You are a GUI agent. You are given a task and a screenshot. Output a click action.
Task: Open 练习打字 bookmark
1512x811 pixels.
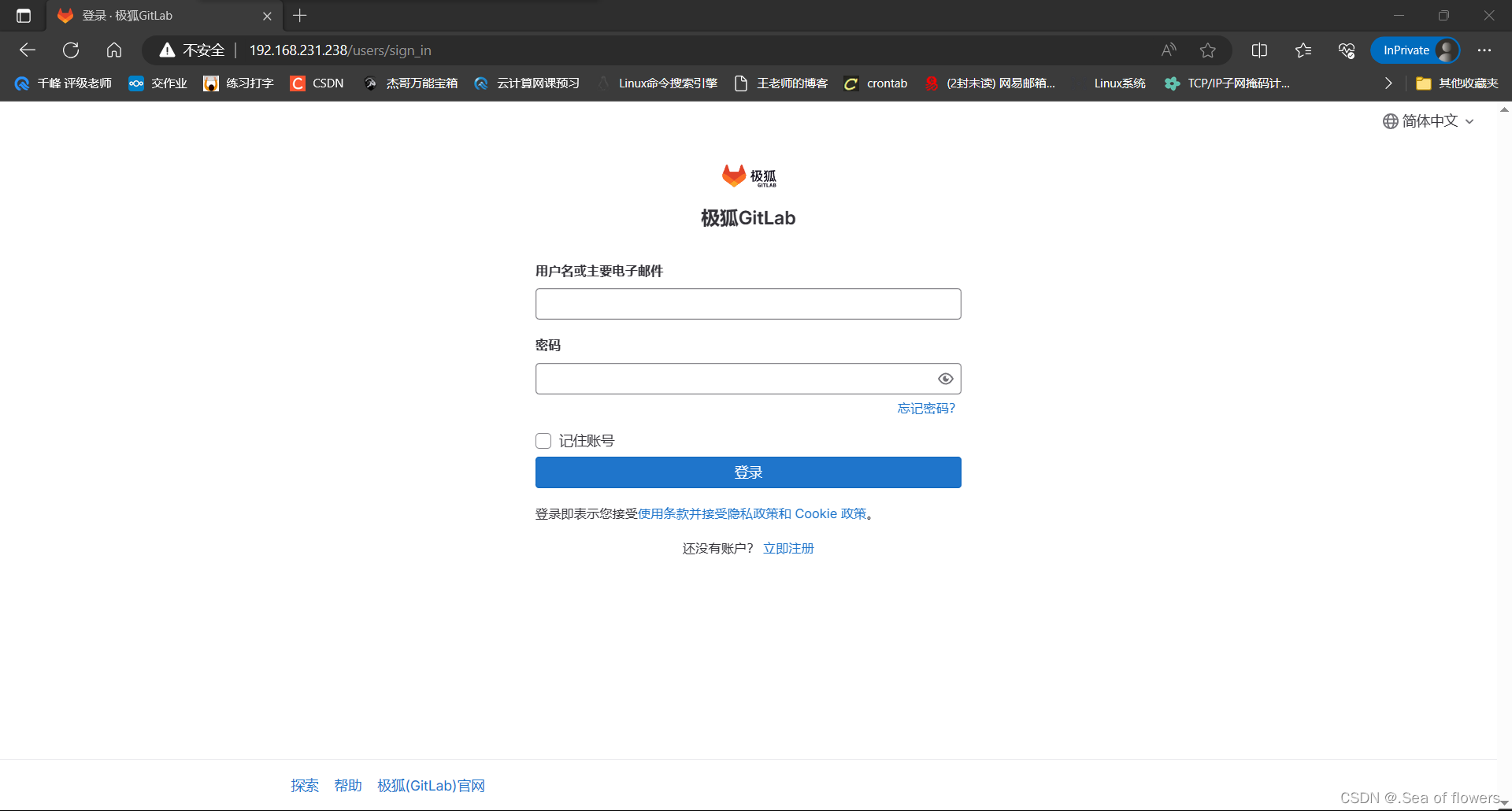pos(239,83)
